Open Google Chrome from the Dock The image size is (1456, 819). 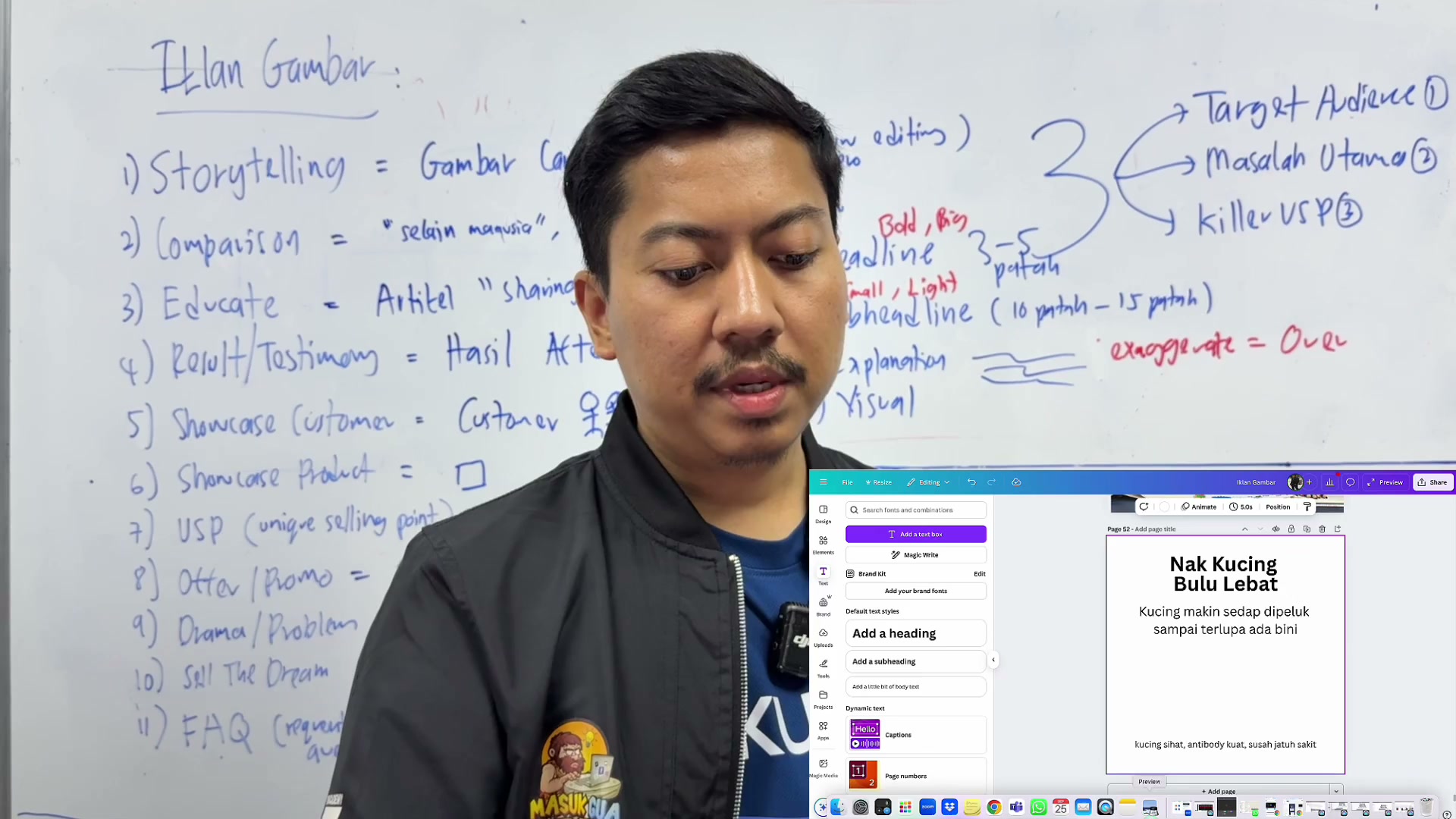click(x=994, y=807)
